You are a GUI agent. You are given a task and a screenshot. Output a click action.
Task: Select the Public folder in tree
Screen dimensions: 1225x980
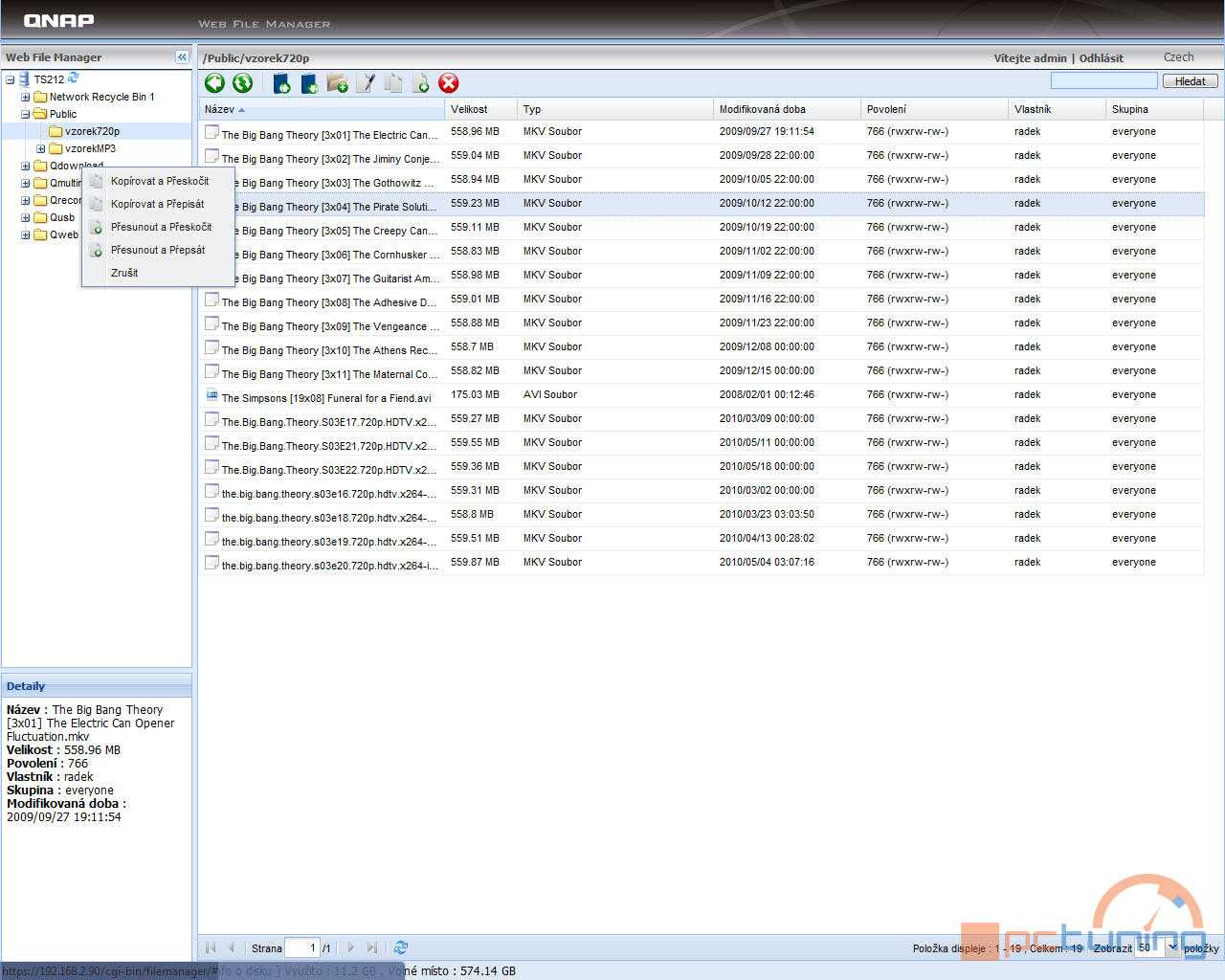(x=63, y=114)
